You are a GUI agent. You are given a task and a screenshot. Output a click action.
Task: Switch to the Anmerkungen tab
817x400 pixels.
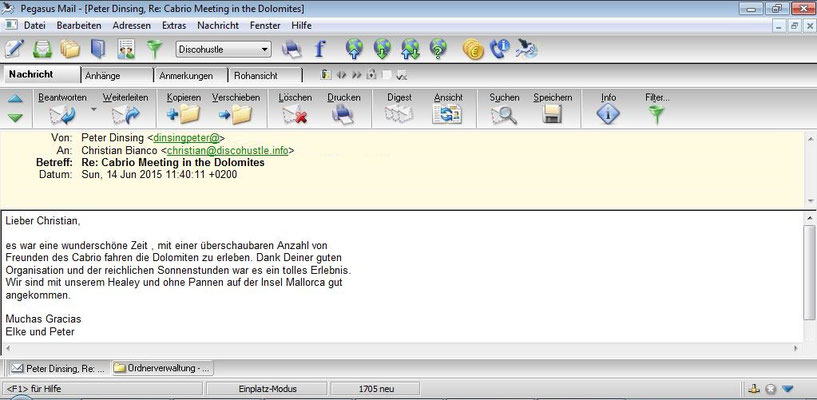click(x=191, y=76)
